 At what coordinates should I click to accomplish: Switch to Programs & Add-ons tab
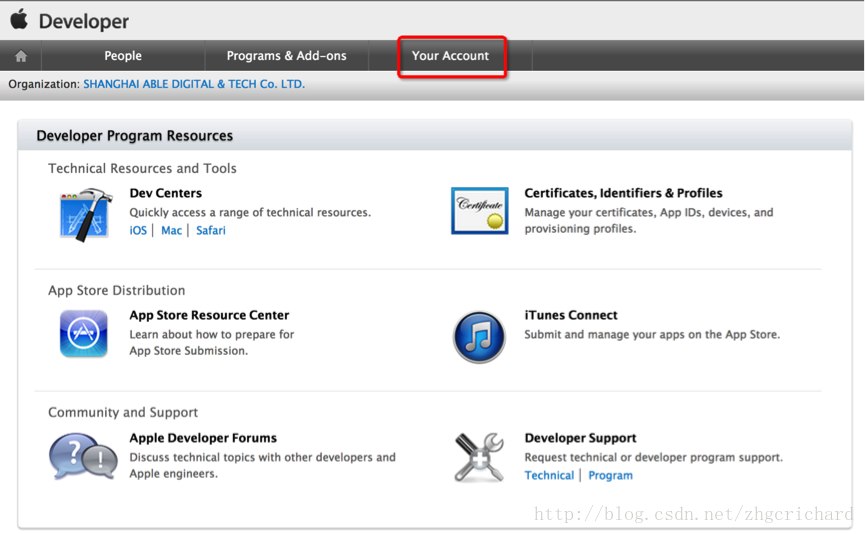click(286, 56)
